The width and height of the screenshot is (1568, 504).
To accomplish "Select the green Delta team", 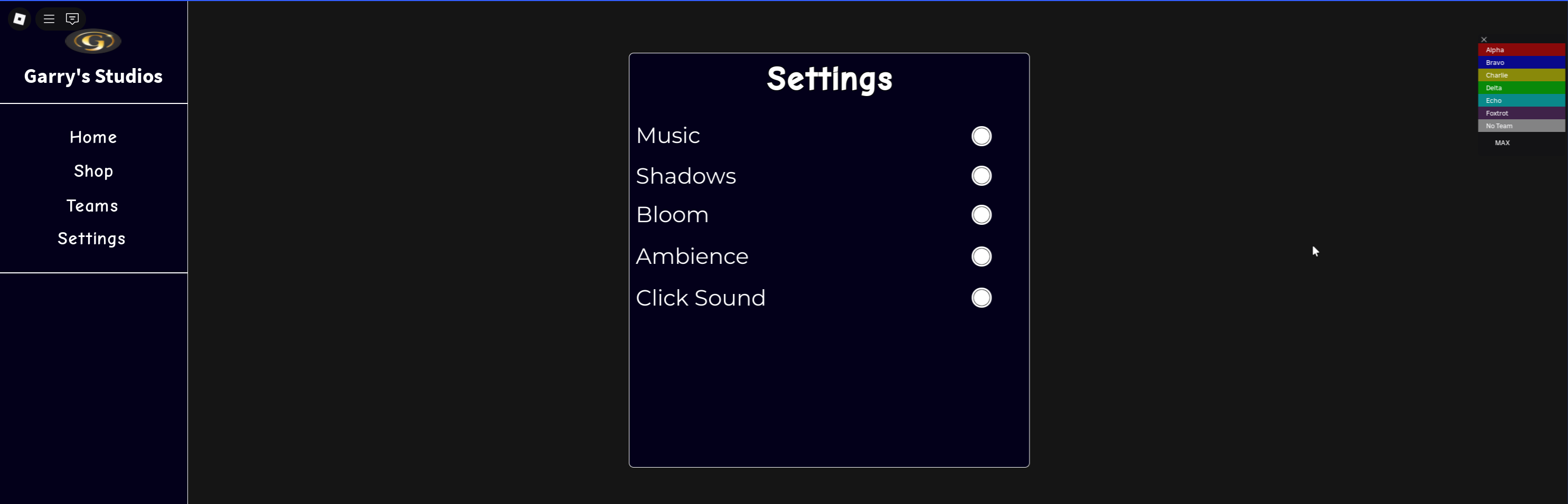I will 1520,88.
